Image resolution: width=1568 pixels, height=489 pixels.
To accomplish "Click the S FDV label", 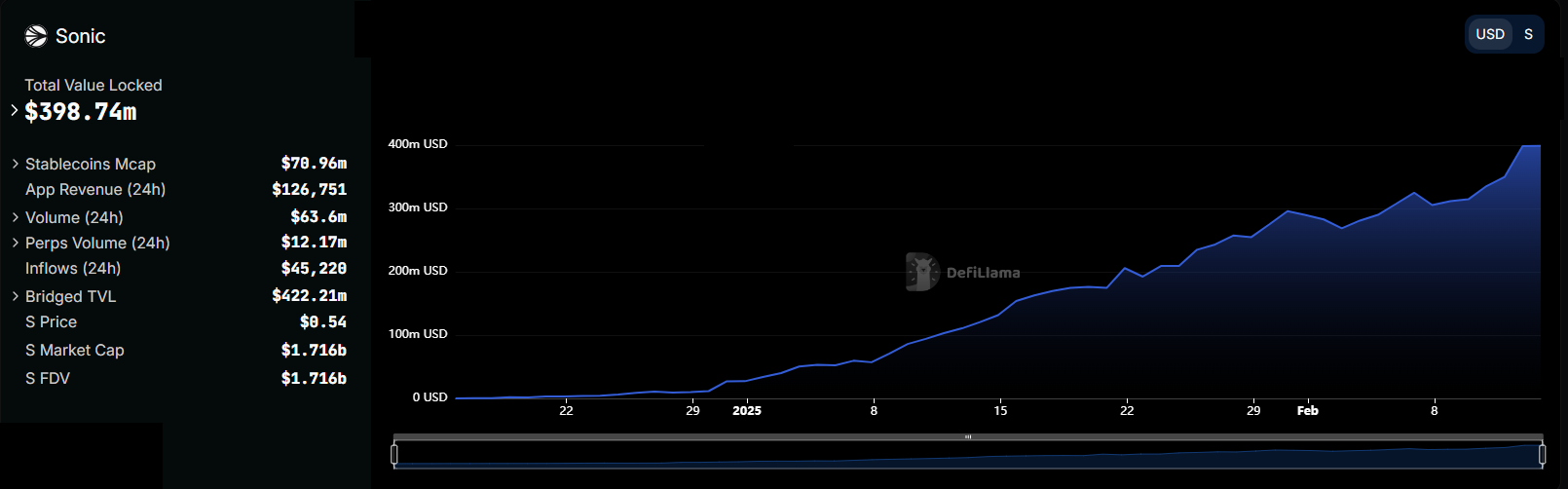I will pyautogui.click(x=48, y=378).
